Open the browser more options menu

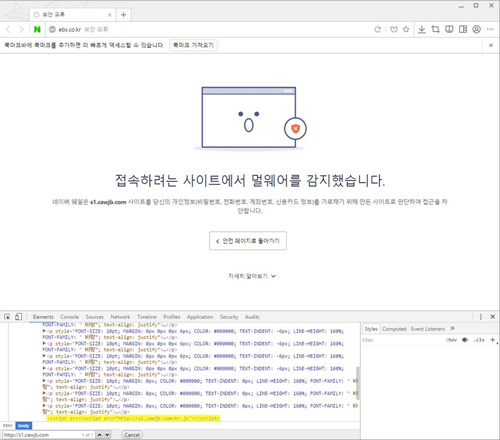(x=490, y=29)
